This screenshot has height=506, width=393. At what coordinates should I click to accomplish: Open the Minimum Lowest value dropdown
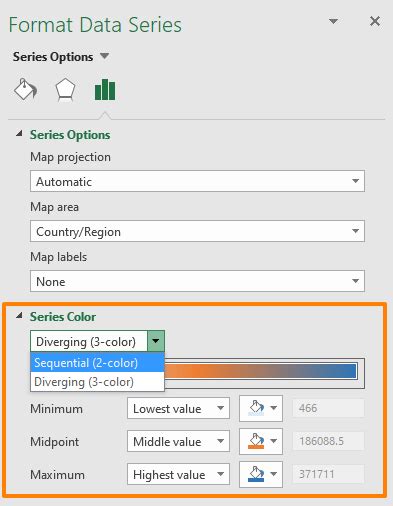pos(178,408)
